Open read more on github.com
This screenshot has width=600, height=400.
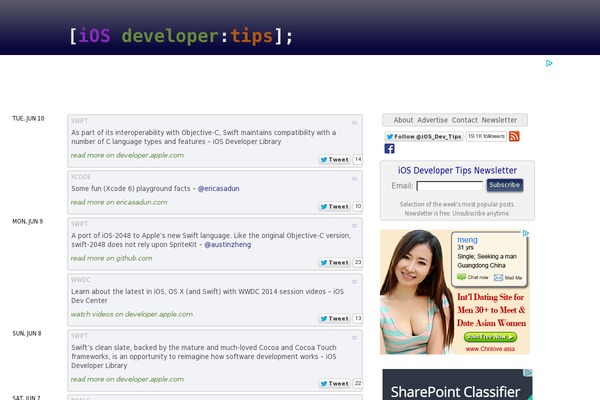click(x=111, y=258)
